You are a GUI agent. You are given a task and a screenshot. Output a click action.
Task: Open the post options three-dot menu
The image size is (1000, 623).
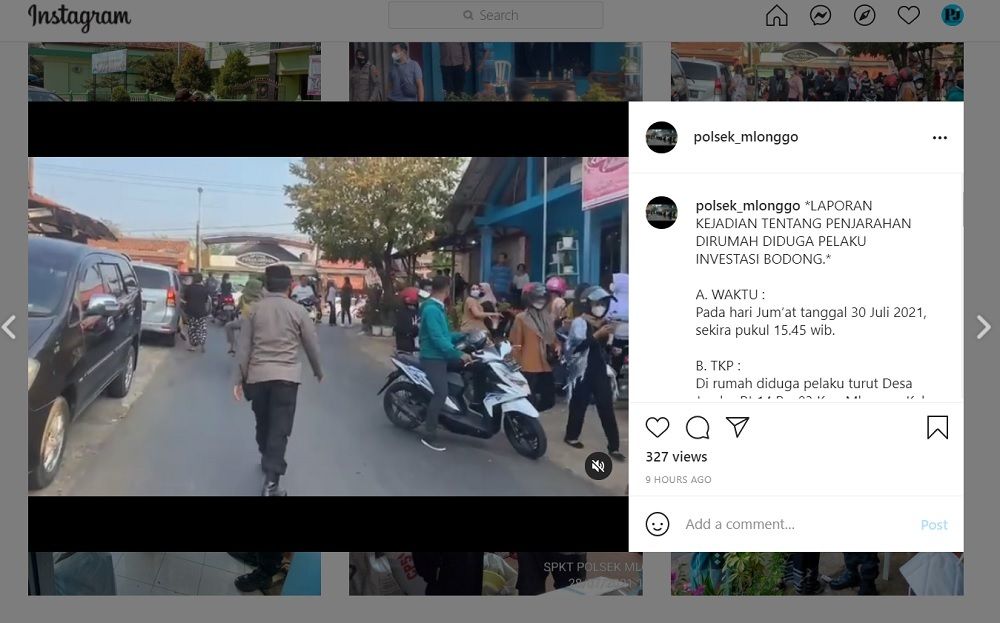click(939, 138)
